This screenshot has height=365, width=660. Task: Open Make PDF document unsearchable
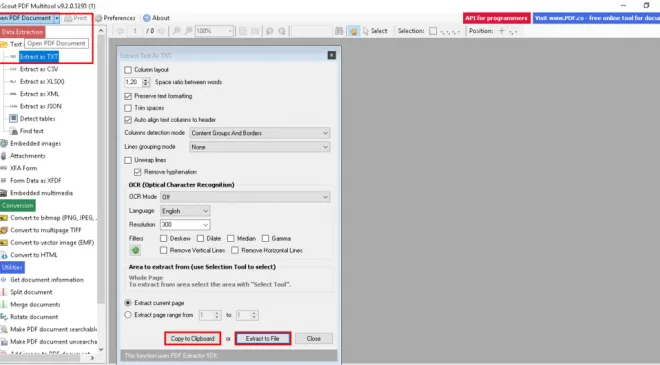(x=53, y=341)
